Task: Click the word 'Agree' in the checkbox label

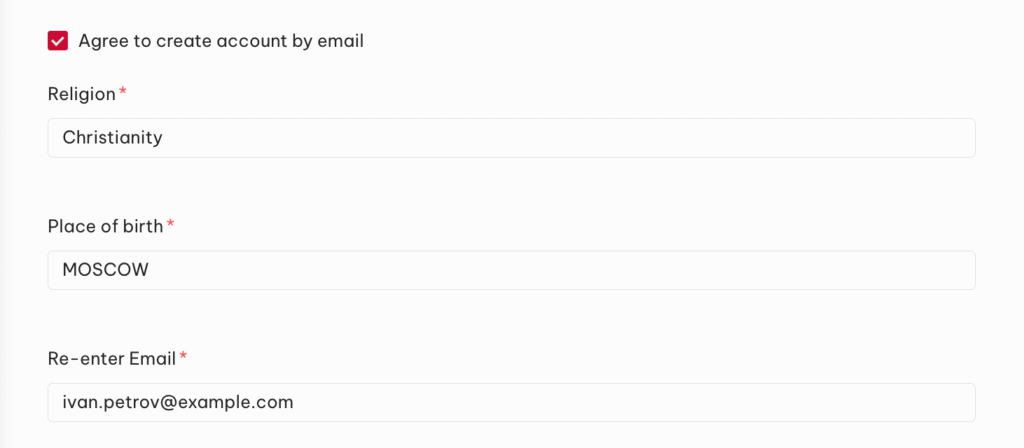Action: click(x=102, y=41)
